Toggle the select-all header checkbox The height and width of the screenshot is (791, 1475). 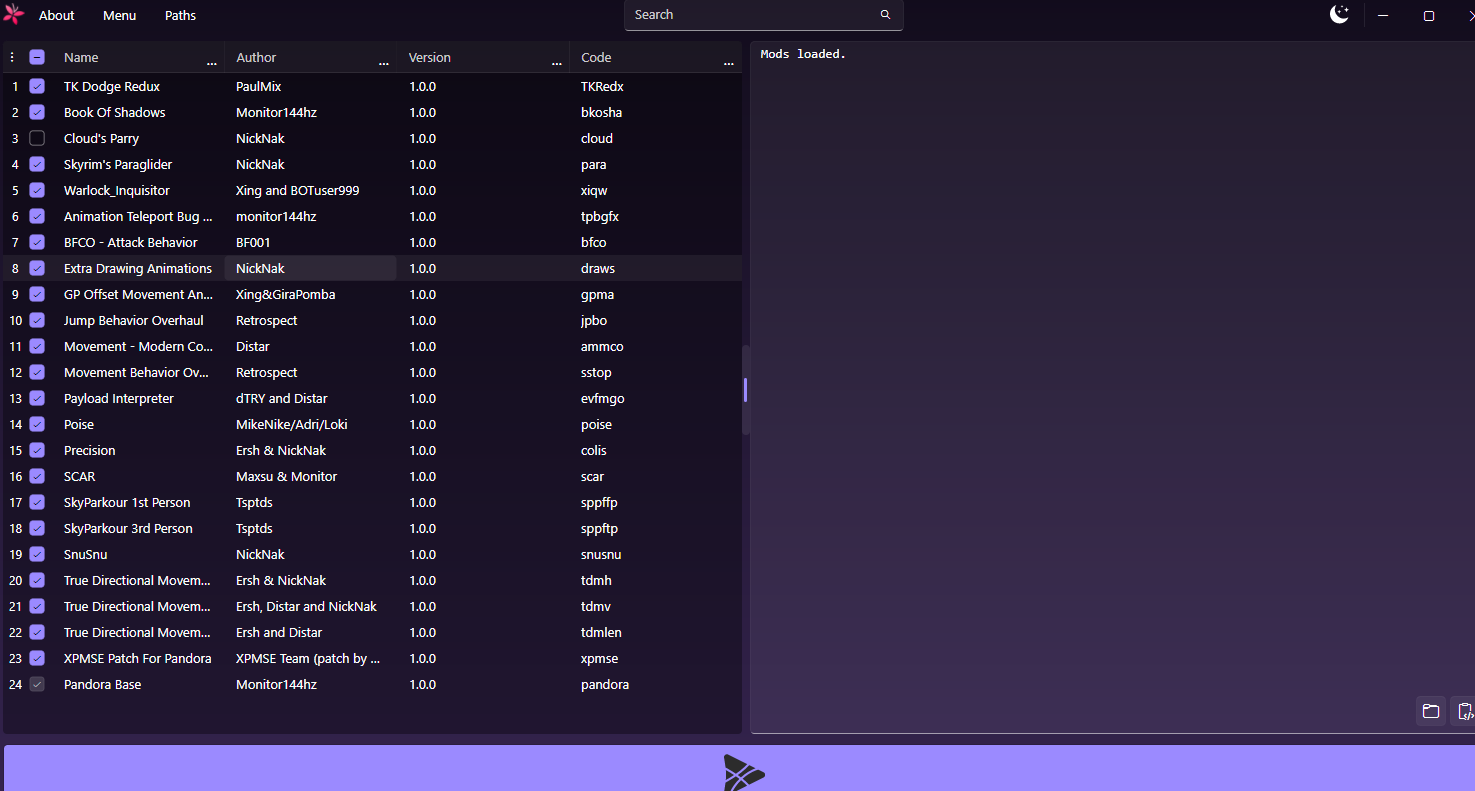(37, 57)
